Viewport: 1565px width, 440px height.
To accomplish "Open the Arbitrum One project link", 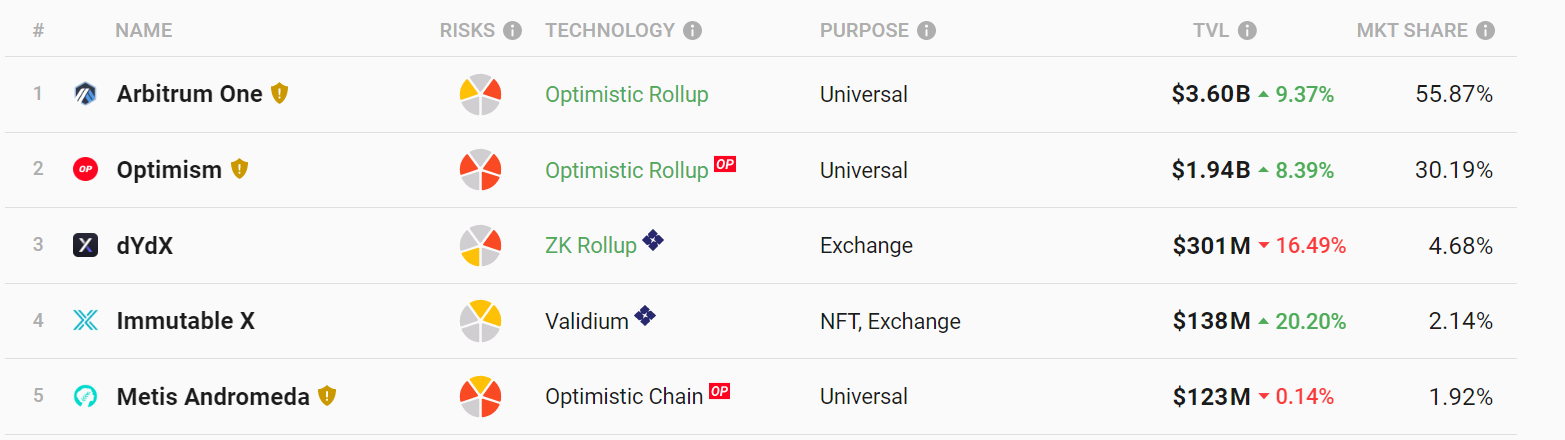I will click(189, 94).
